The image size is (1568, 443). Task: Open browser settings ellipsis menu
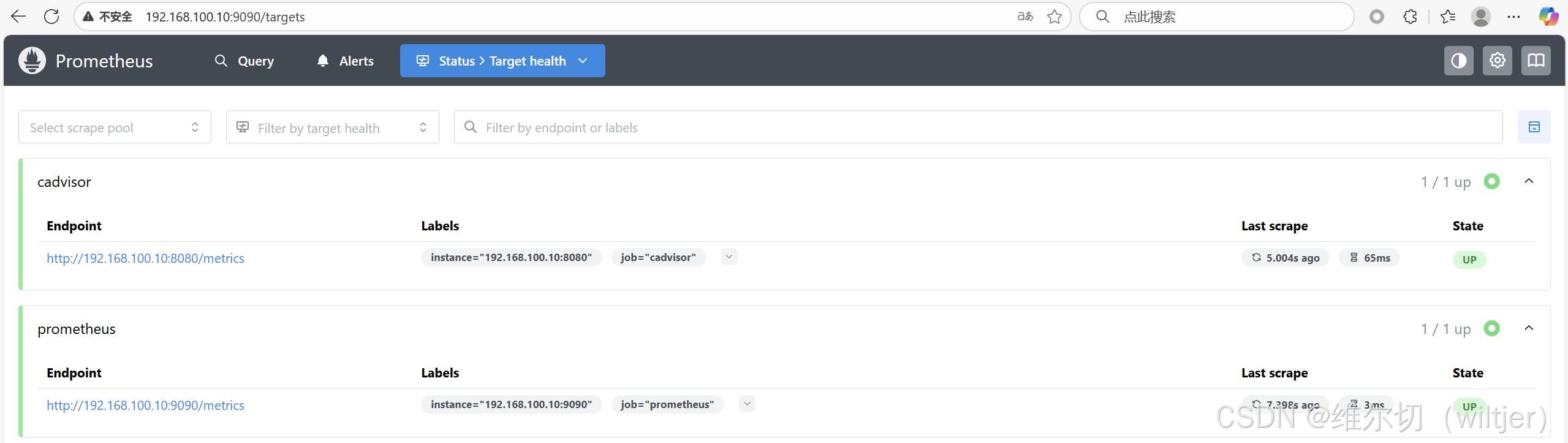[x=1513, y=17]
